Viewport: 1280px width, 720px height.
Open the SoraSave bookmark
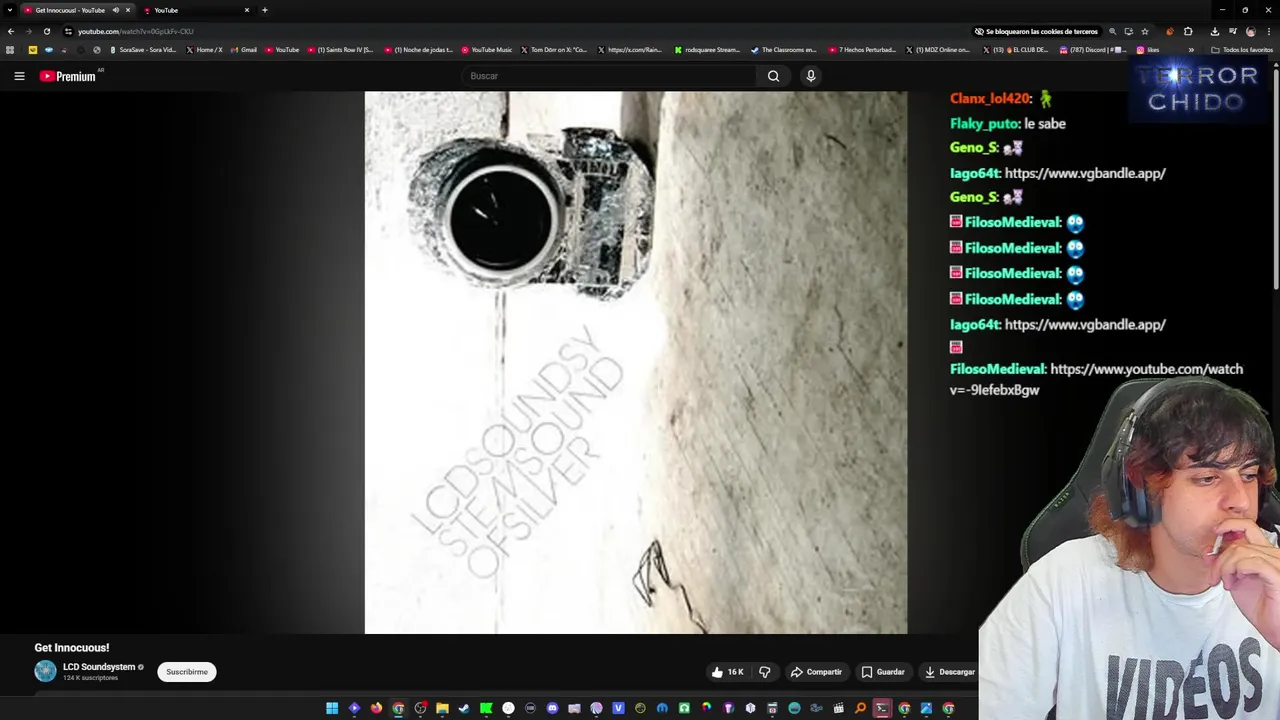coord(143,49)
